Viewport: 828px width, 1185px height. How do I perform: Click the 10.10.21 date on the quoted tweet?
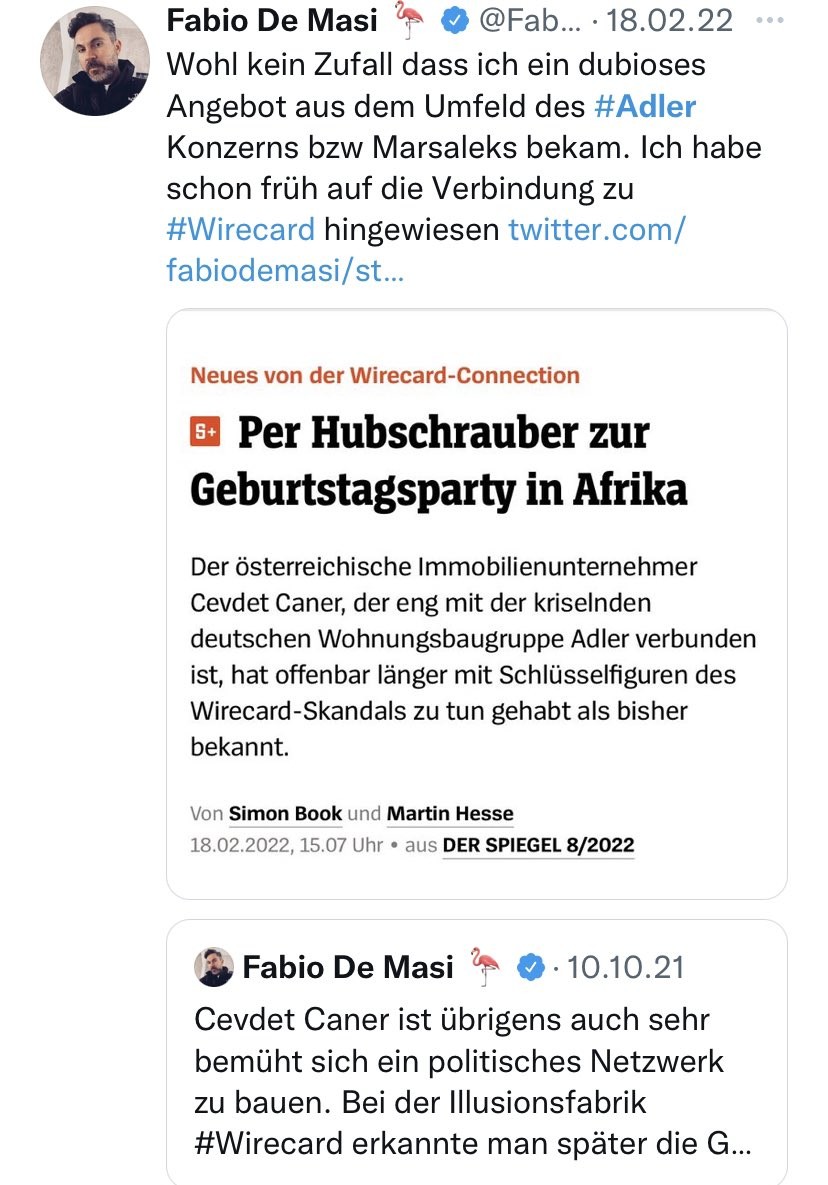pos(625,967)
